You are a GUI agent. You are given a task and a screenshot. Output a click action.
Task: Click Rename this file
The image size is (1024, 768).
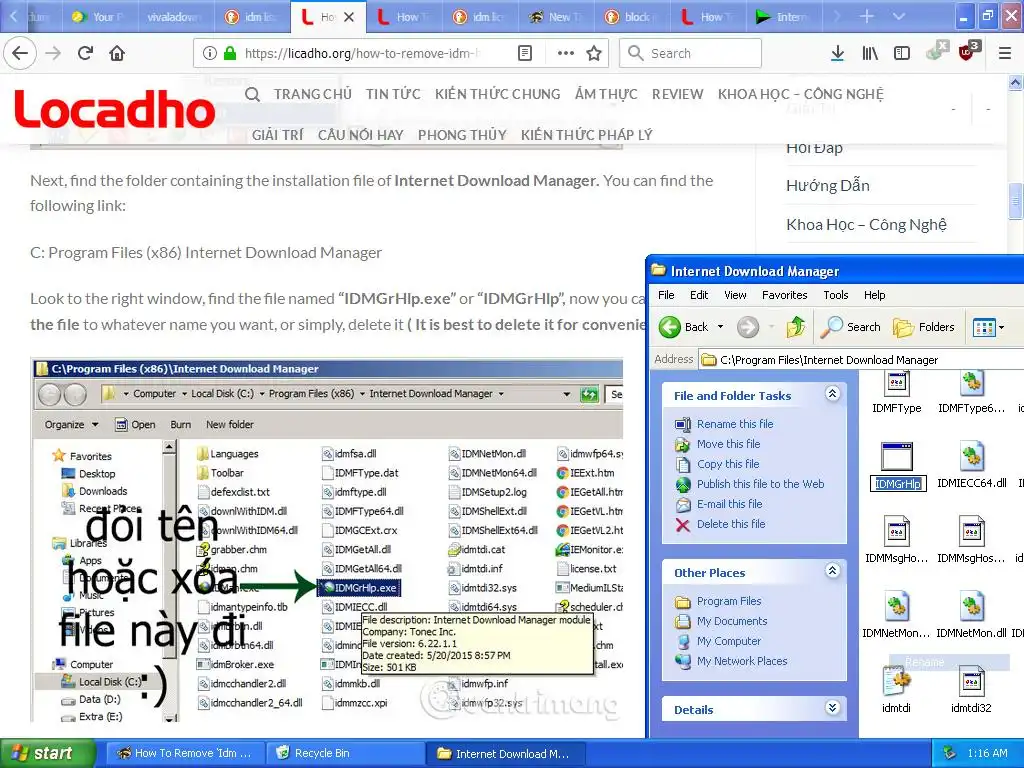[x=735, y=424]
